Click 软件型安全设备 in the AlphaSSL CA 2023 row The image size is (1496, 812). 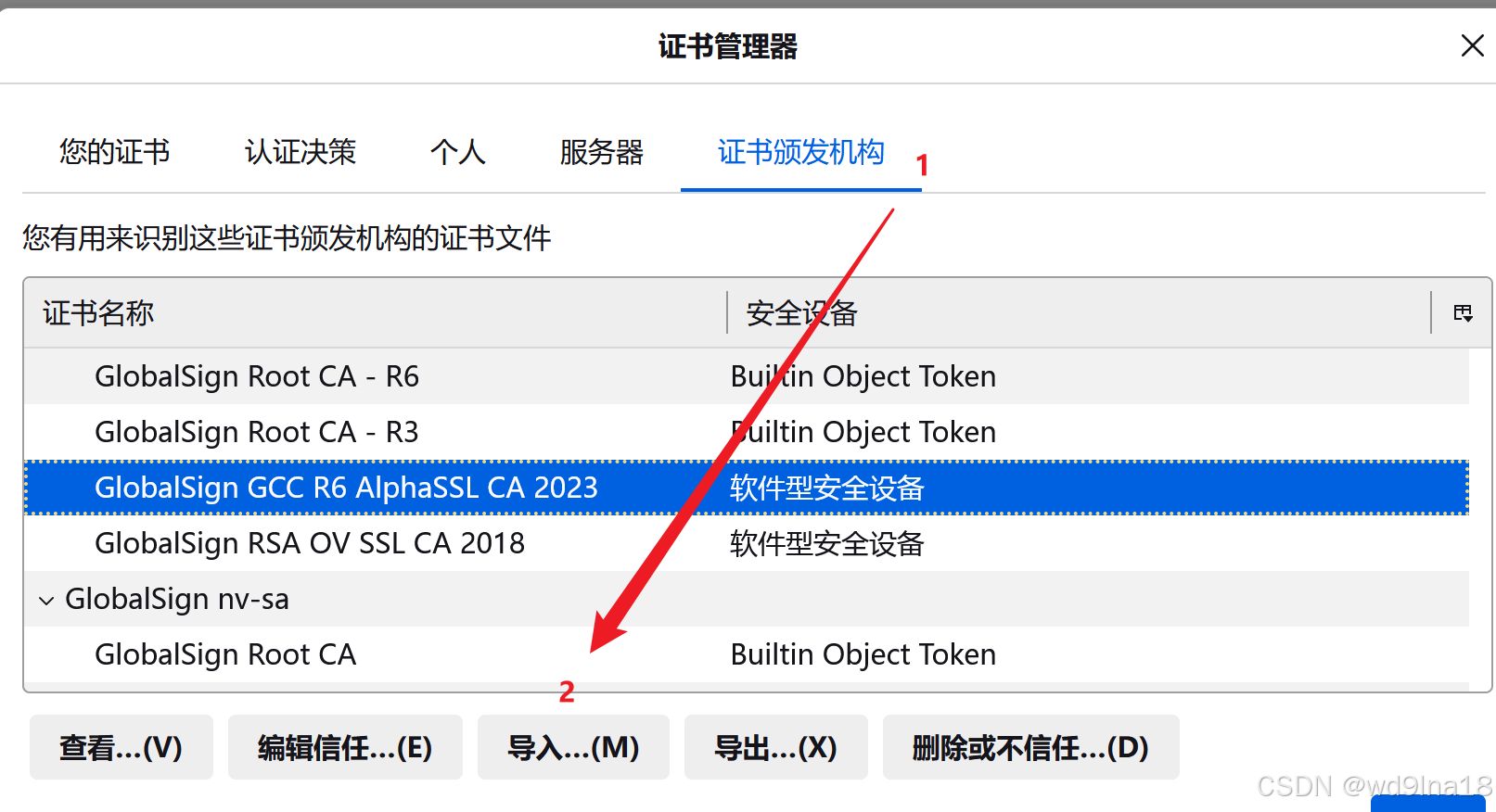pyautogui.click(x=827, y=488)
